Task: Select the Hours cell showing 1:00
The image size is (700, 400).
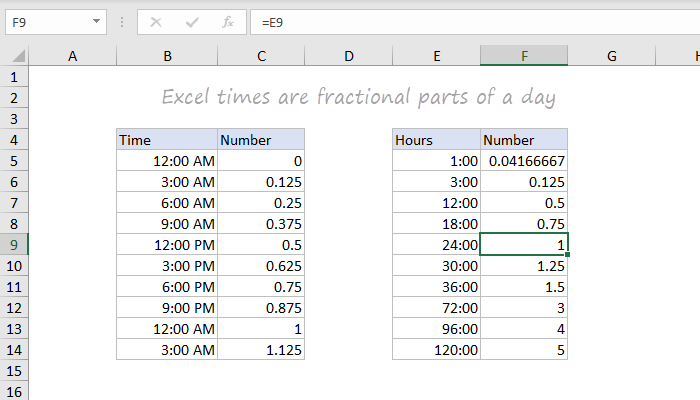Action: click(437, 161)
